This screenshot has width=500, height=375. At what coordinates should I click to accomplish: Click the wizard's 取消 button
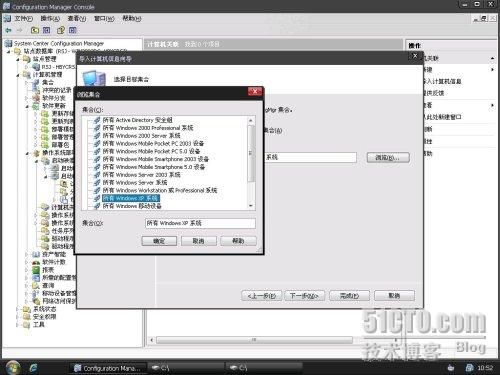pos(394,295)
